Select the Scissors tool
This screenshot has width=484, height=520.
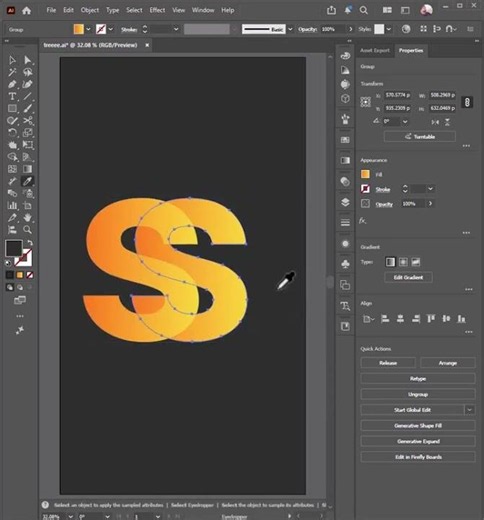27,120
